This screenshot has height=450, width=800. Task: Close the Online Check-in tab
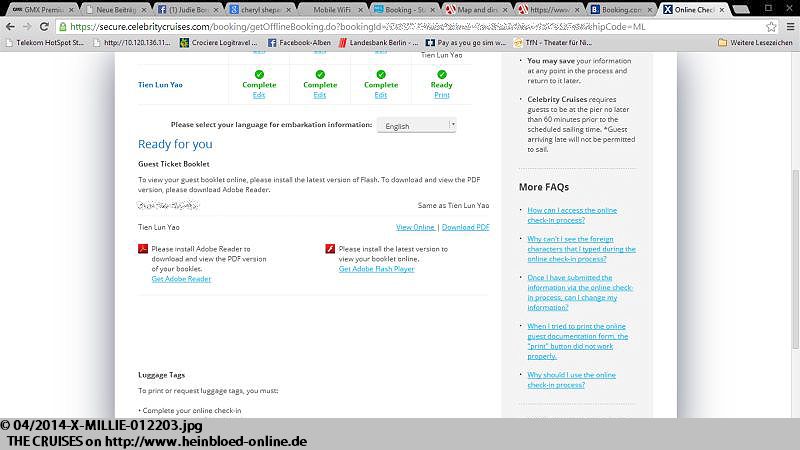pyautogui.click(x=721, y=10)
